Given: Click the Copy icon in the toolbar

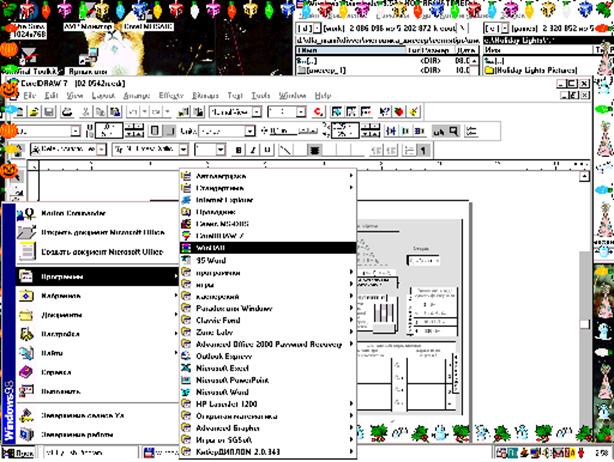Looking at the screenshot, I should 100,112.
